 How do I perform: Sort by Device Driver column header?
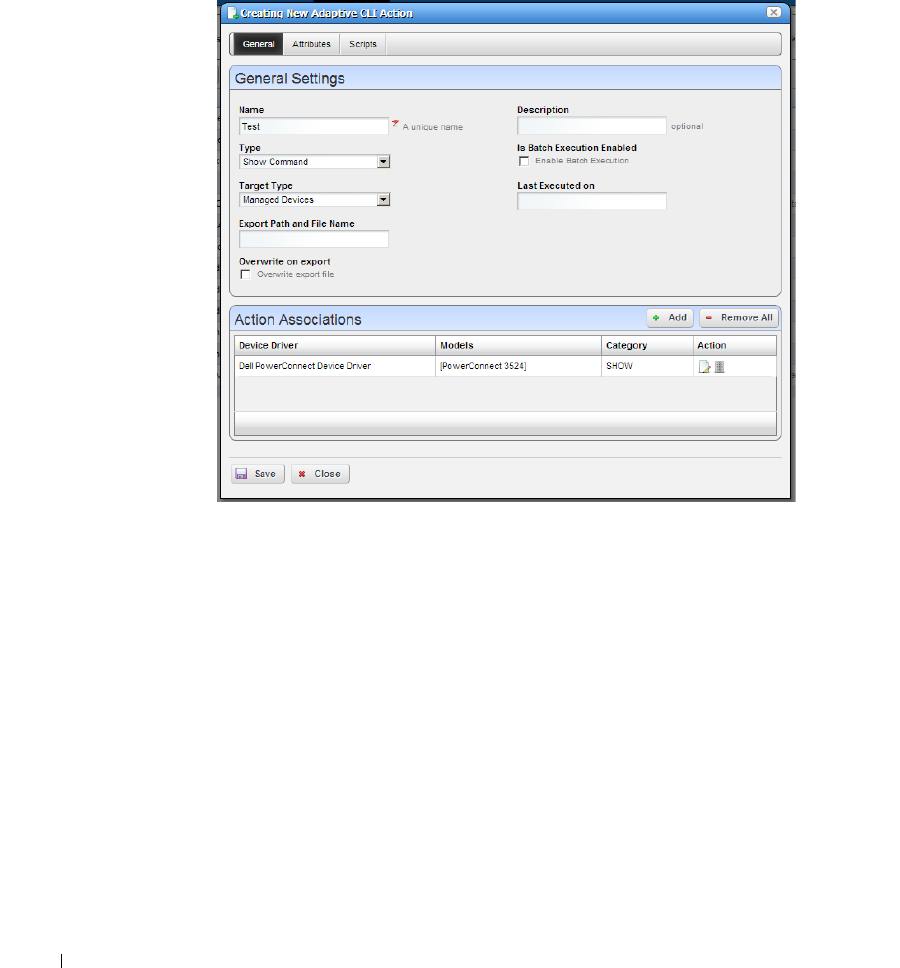pyautogui.click(x=335, y=346)
